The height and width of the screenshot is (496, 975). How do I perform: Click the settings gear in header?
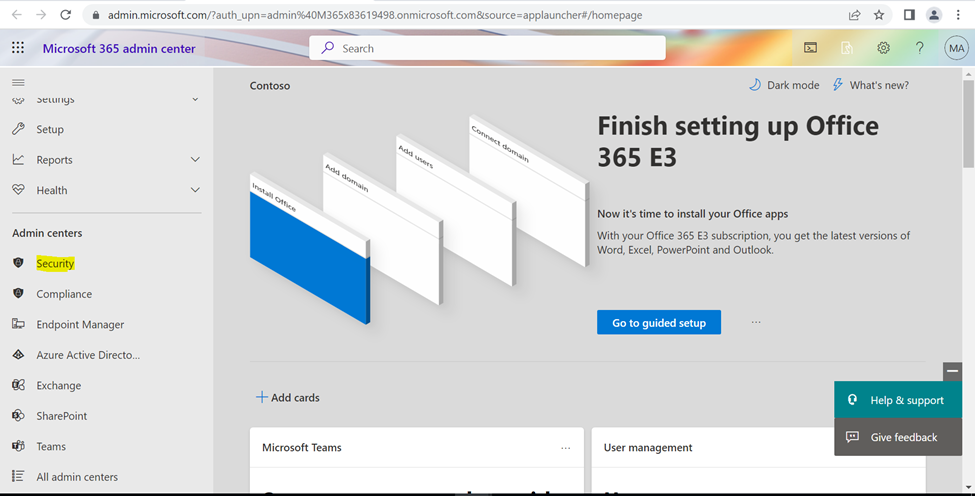pos(884,48)
